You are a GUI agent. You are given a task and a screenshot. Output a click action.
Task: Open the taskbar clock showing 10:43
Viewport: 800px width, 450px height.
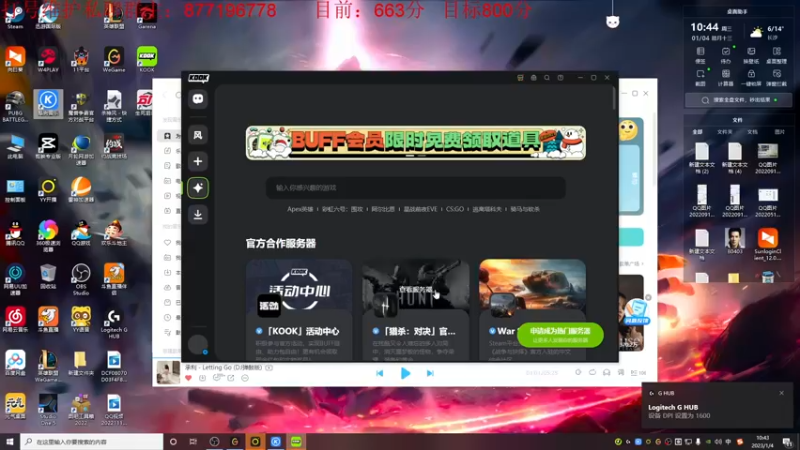[762, 441]
